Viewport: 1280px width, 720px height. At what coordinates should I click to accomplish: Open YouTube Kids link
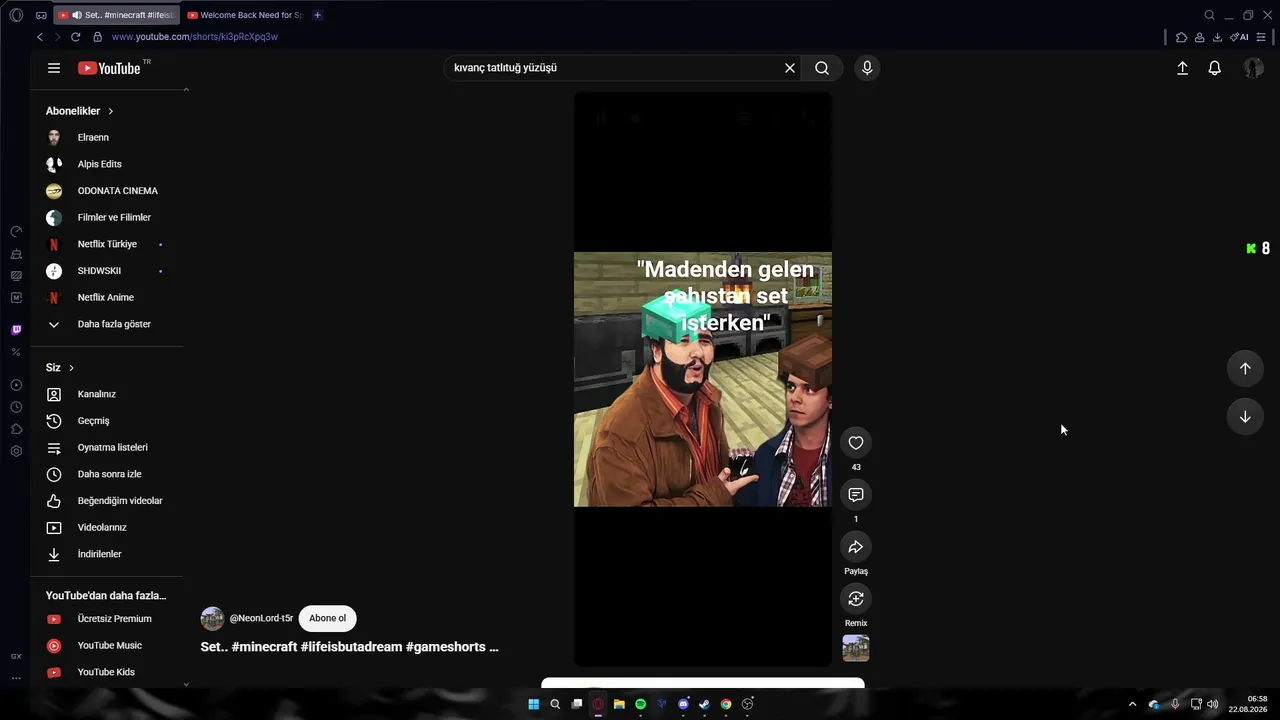pyautogui.click(x=107, y=672)
